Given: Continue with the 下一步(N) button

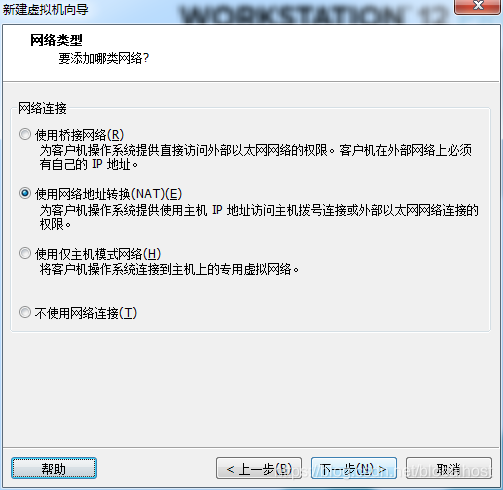Looking at the screenshot, I should pos(354,468).
